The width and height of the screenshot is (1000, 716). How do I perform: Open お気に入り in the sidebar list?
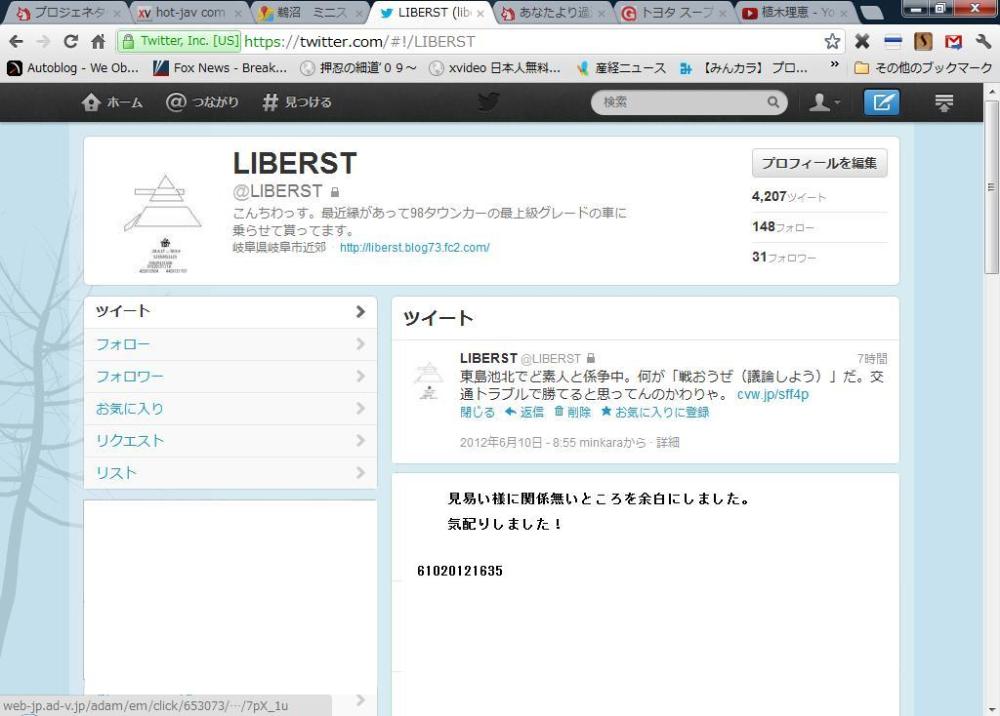[x=230, y=409]
